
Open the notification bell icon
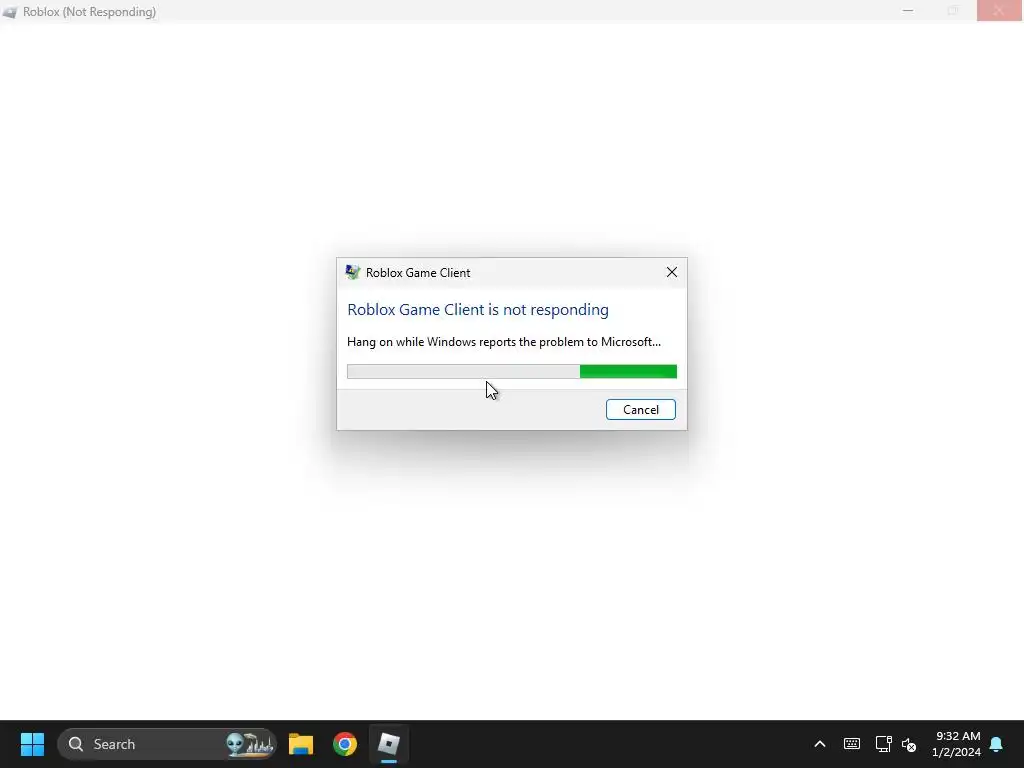(x=997, y=744)
